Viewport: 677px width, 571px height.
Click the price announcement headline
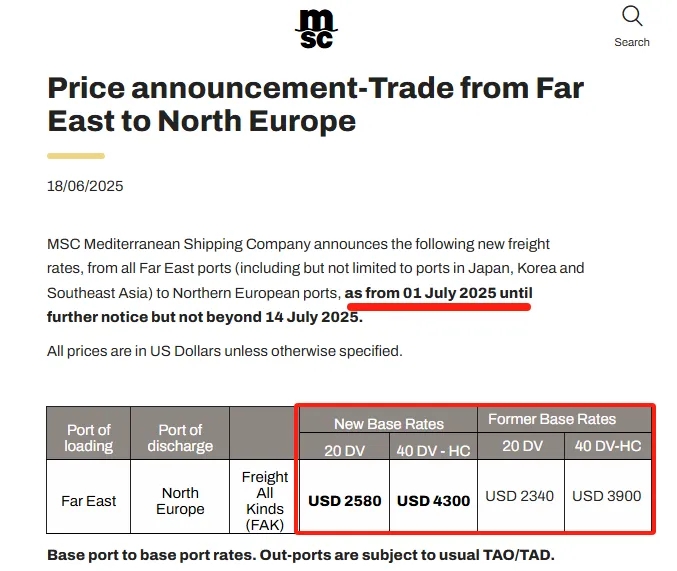pos(316,104)
